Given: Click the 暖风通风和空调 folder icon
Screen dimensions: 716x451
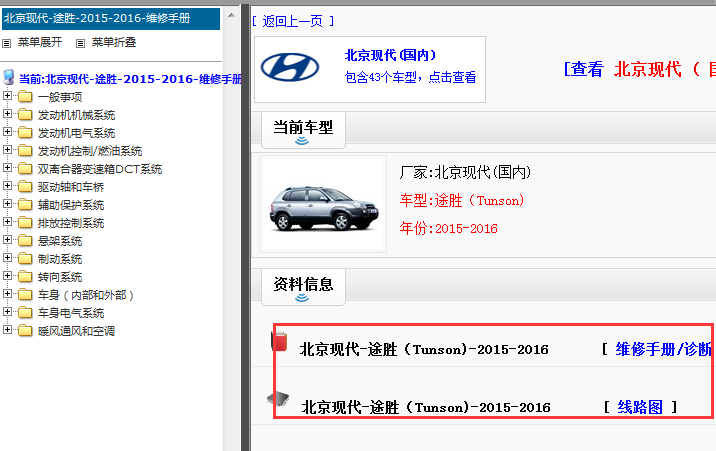Looking at the screenshot, I should tap(25, 330).
